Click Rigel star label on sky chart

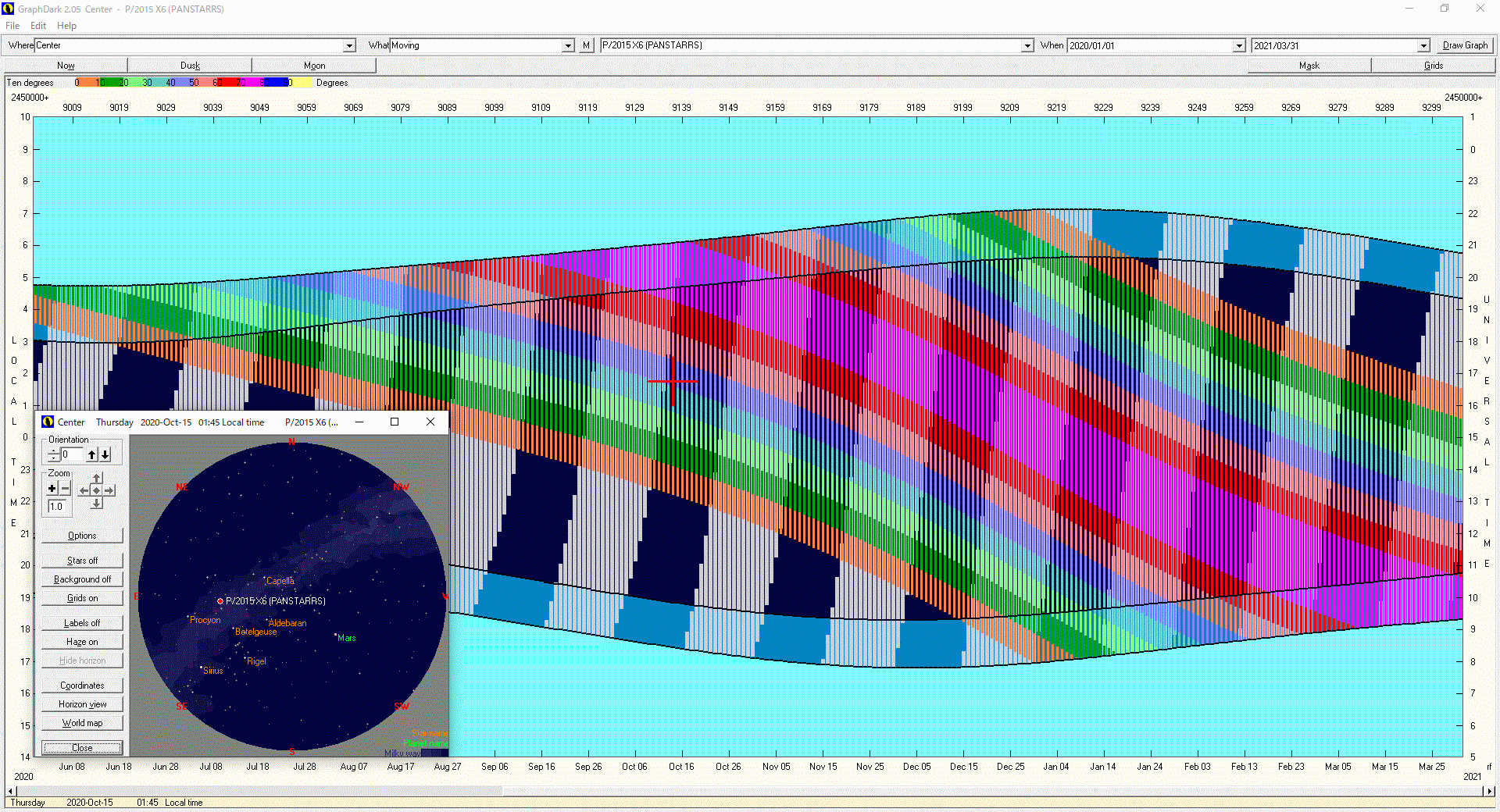point(256,661)
